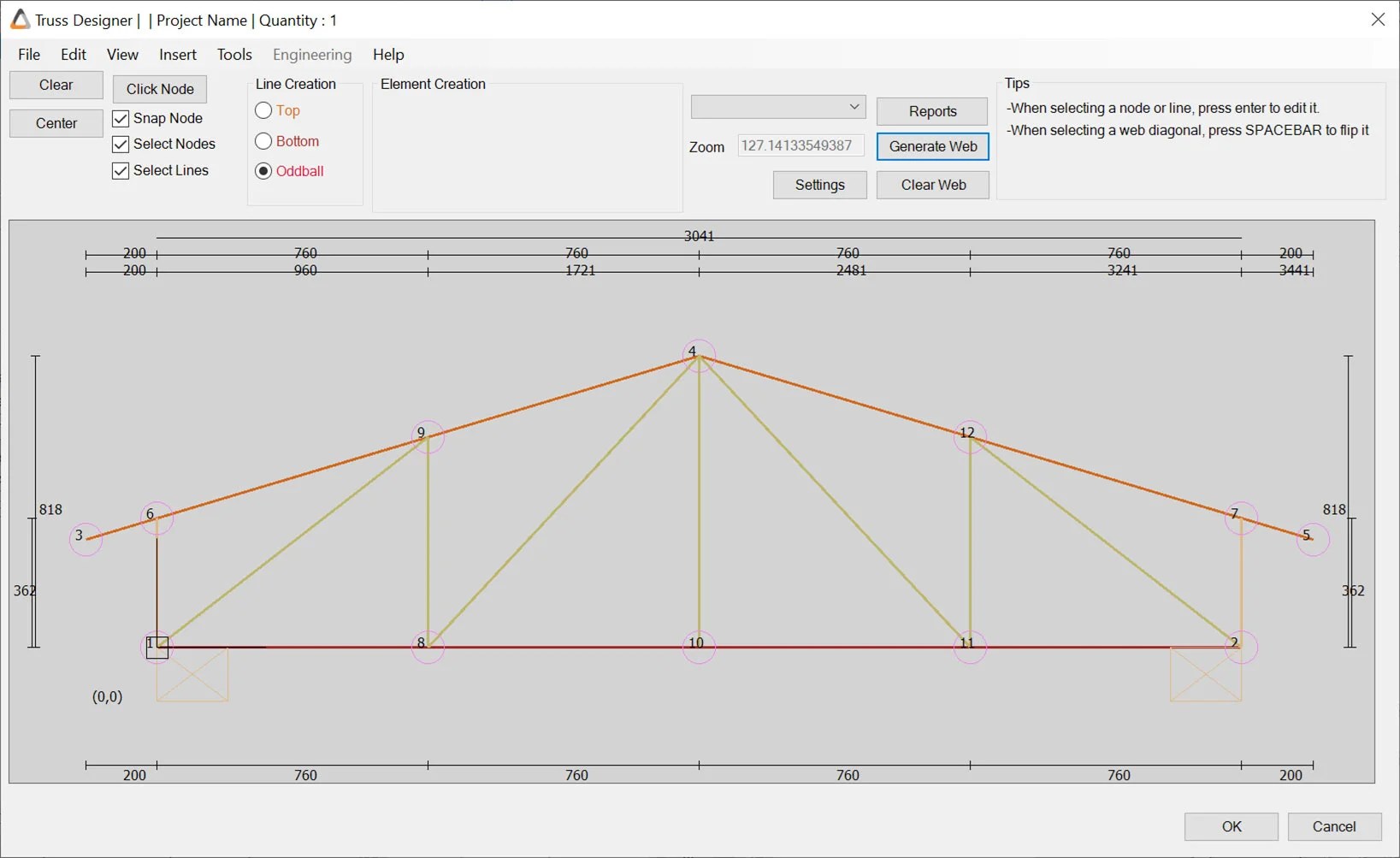Open the Tools menu
The width and height of the screenshot is (1400, 858).
[233, 54]
